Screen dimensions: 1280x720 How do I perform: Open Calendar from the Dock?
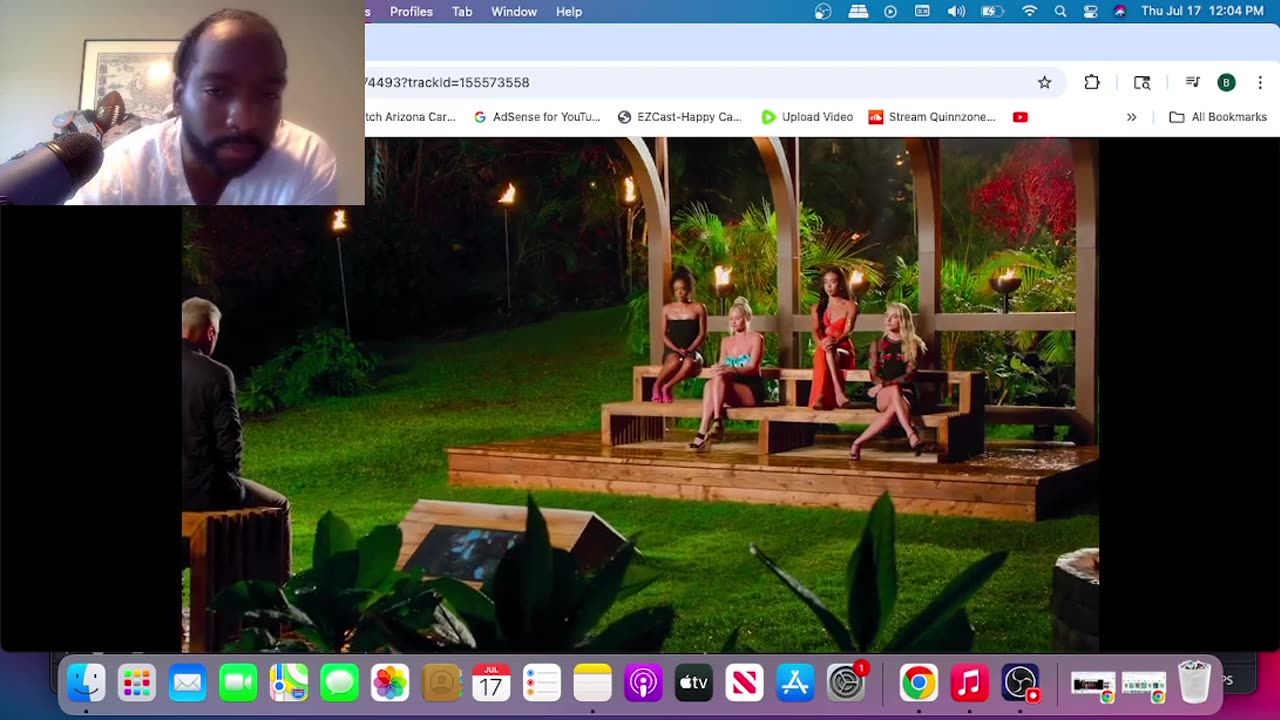tap(491, 684)
